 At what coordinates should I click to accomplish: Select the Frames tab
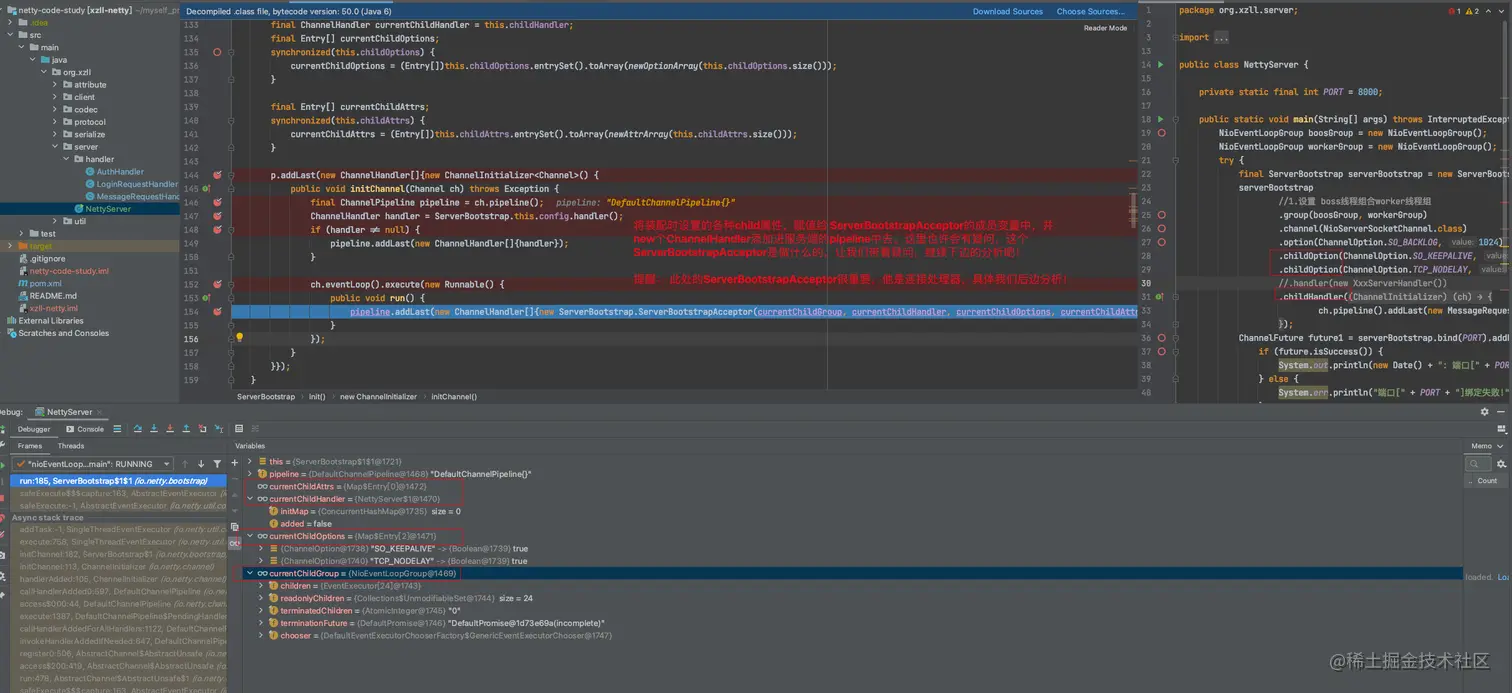click(30, 446)
